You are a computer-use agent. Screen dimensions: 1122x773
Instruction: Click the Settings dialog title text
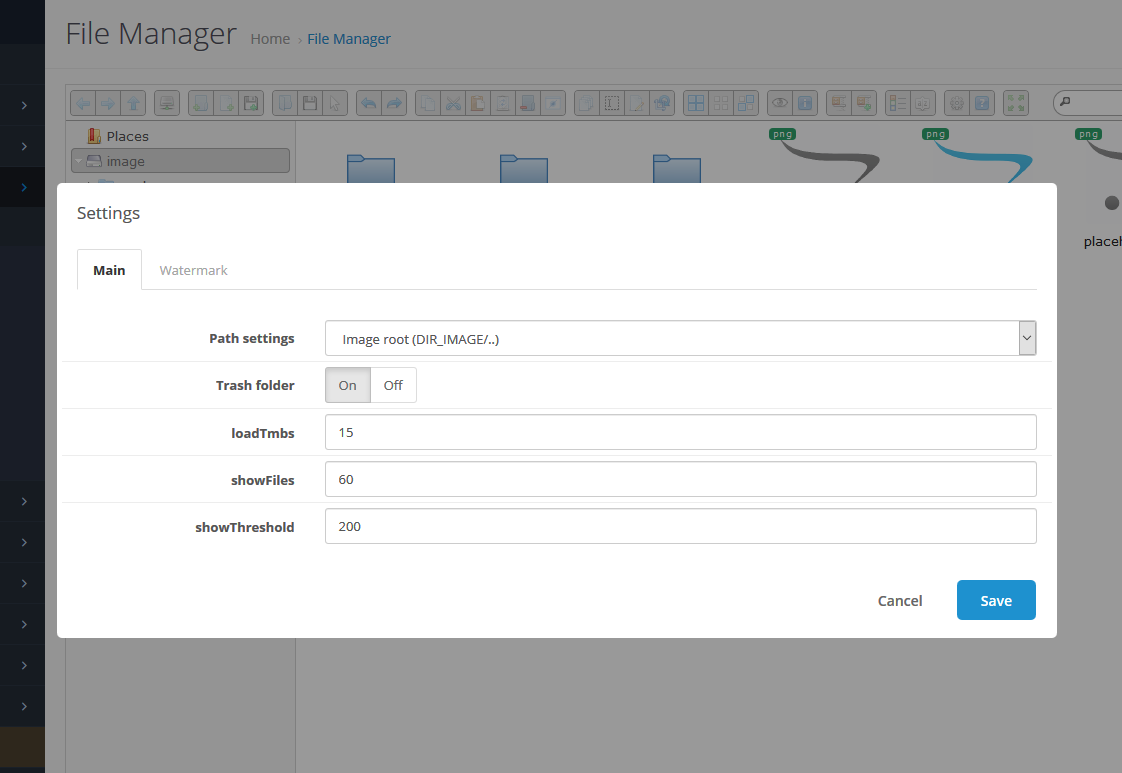pyautogui.click(x=109, y=213)
